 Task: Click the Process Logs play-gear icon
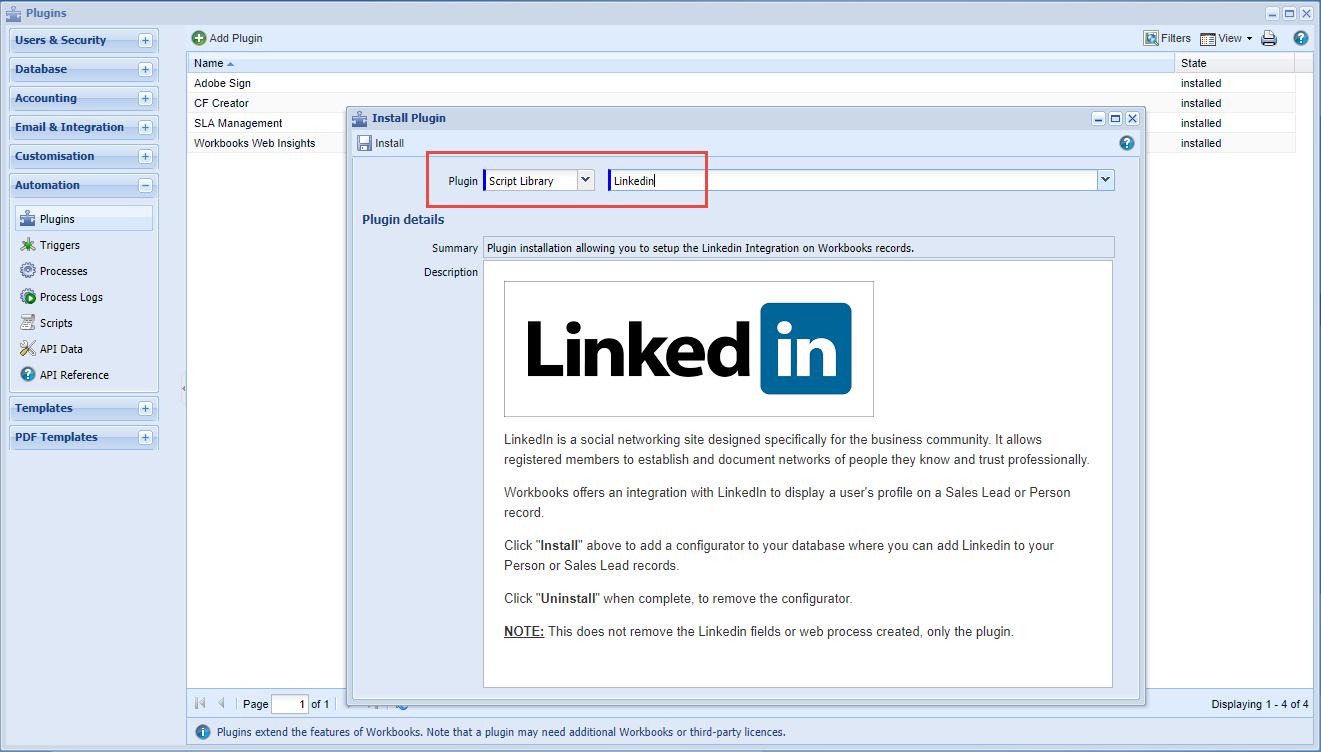click(28, 297)
